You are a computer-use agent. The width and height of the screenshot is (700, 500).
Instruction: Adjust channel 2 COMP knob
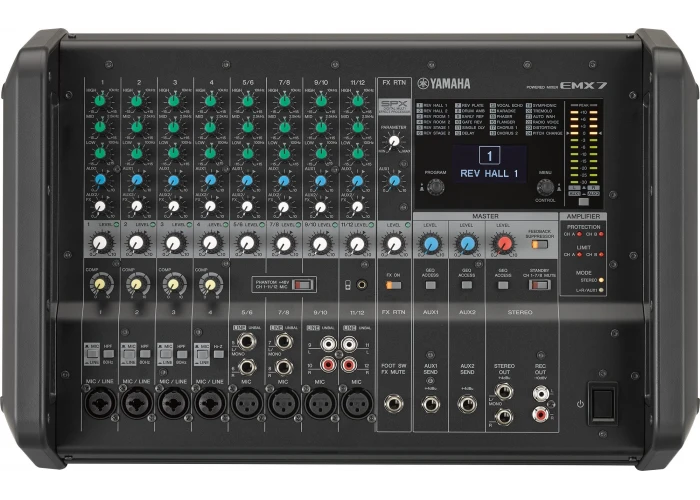137,284
